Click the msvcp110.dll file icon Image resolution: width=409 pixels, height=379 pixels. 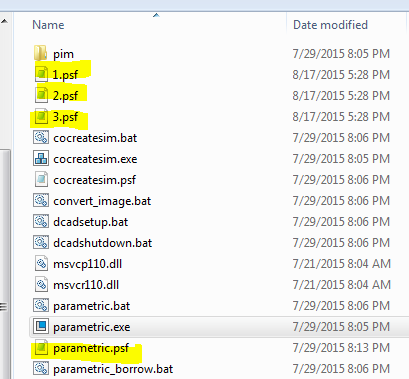tap(41, 264)
